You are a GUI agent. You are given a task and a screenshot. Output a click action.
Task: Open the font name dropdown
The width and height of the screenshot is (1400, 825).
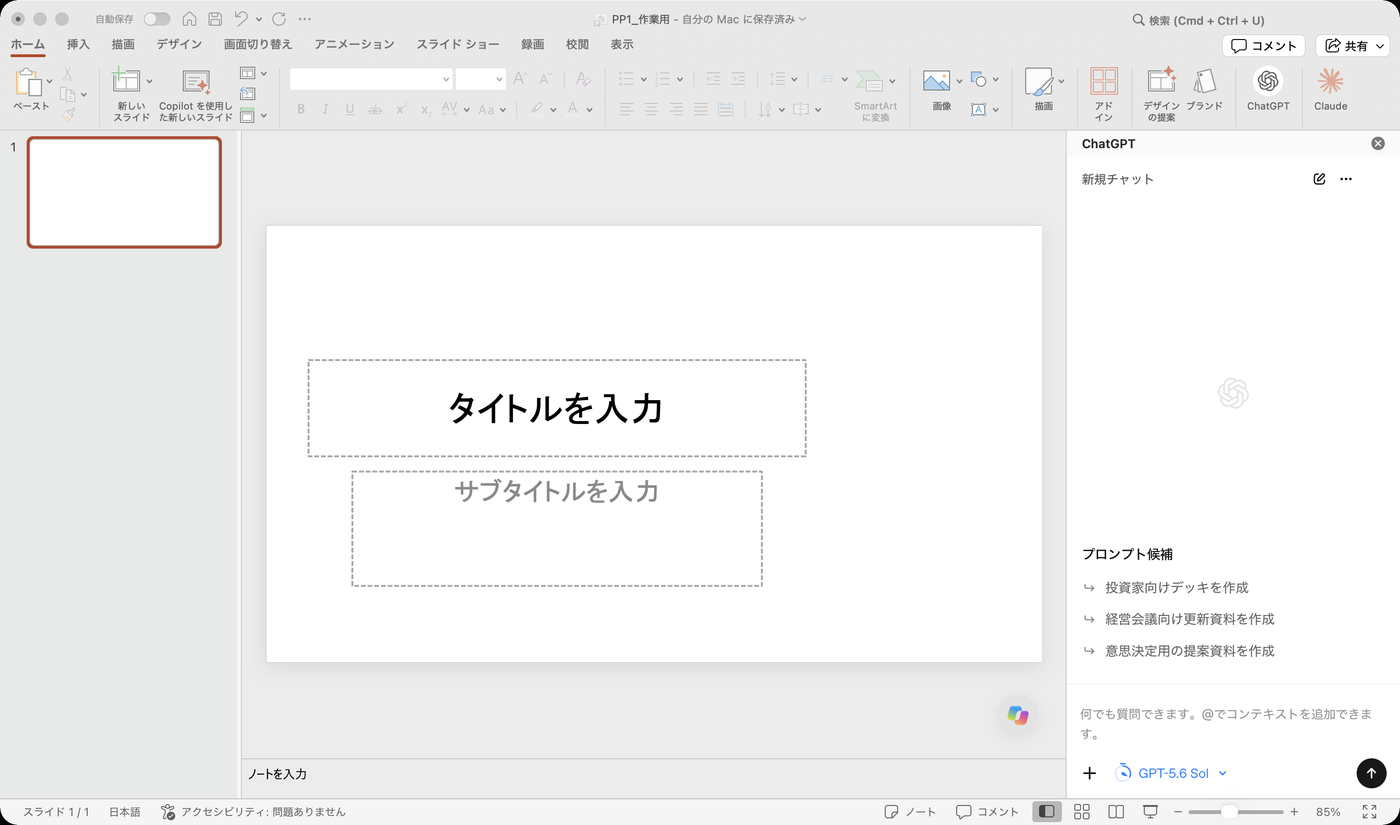click(446, 79)
